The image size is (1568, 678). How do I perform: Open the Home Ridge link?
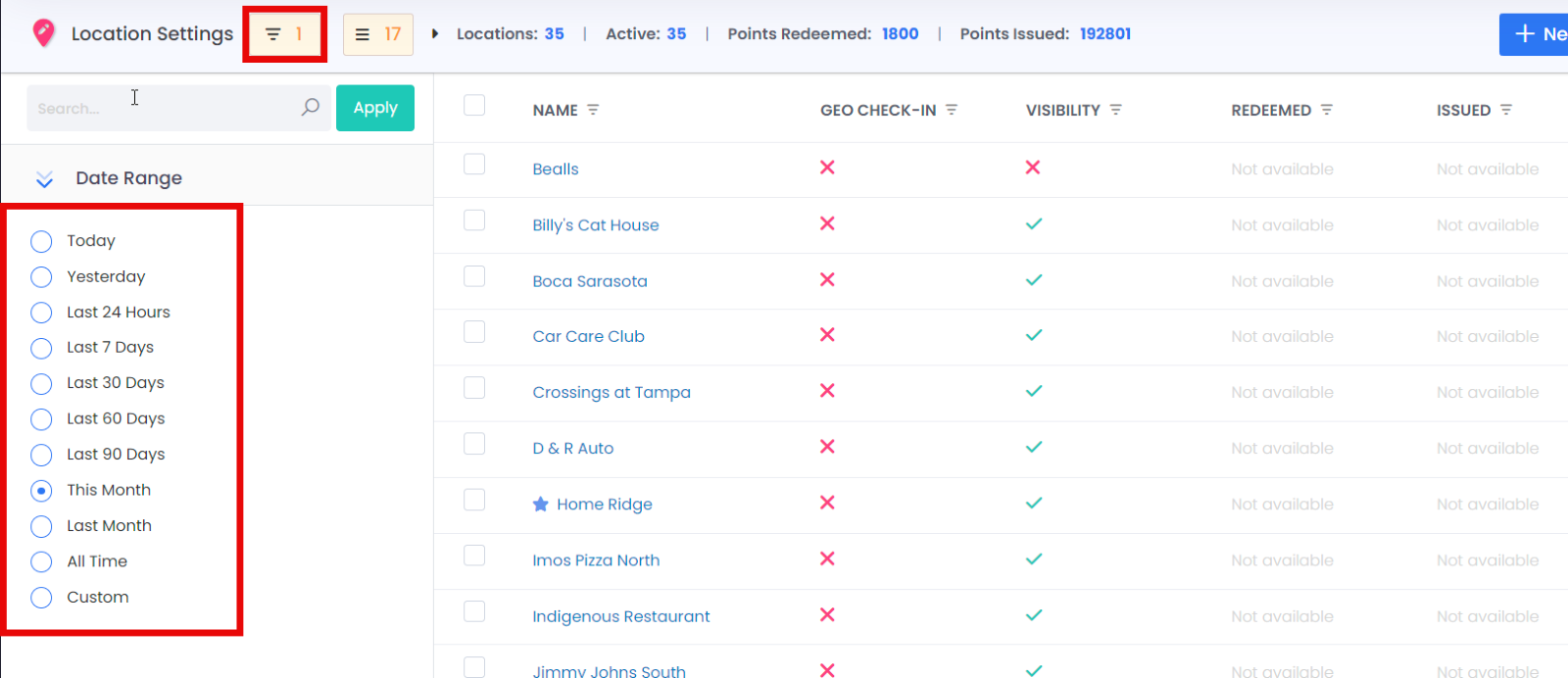coord(605,505)
